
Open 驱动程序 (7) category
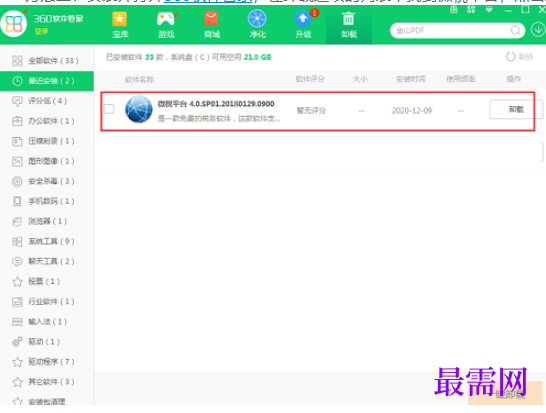(47, 362)
